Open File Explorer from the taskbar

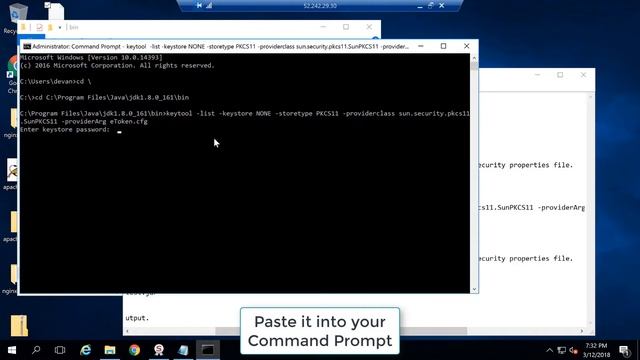(110, 350)
